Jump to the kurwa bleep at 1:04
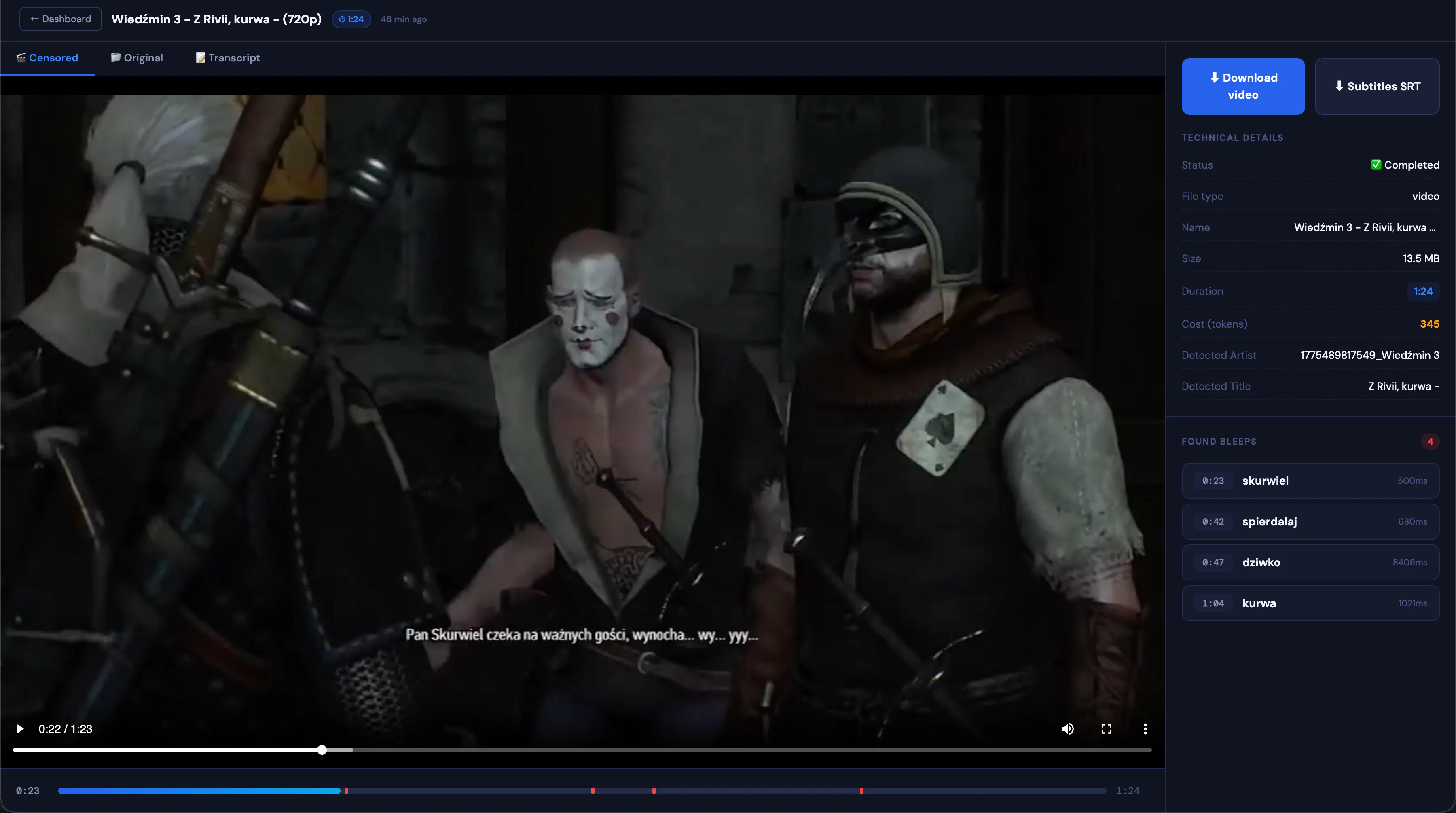Viewport: 1456px width, 813px height. pyautogui.click(x=1310, y=603)
